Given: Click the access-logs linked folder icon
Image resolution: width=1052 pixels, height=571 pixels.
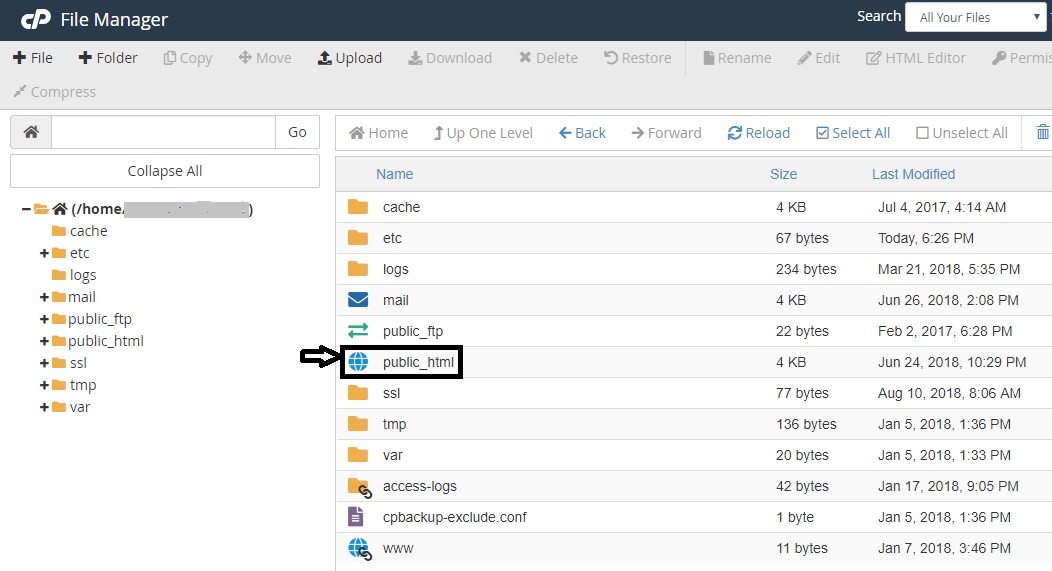Looking at the screenshot, I should pyautogui.click(x=358, y=486).
